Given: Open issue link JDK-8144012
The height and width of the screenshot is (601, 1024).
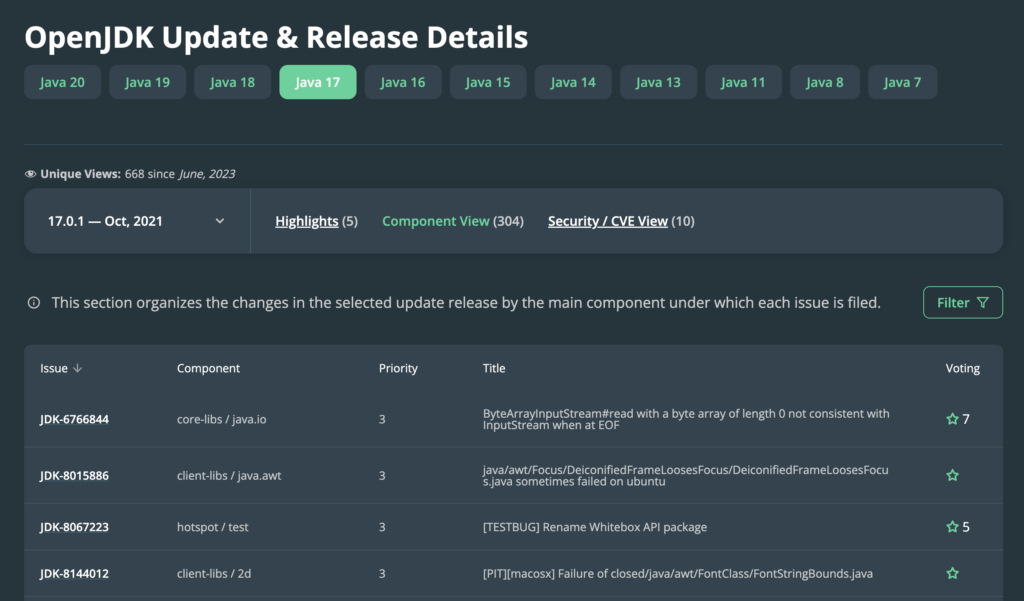Looking at the screenshot, I should (74, 574).
